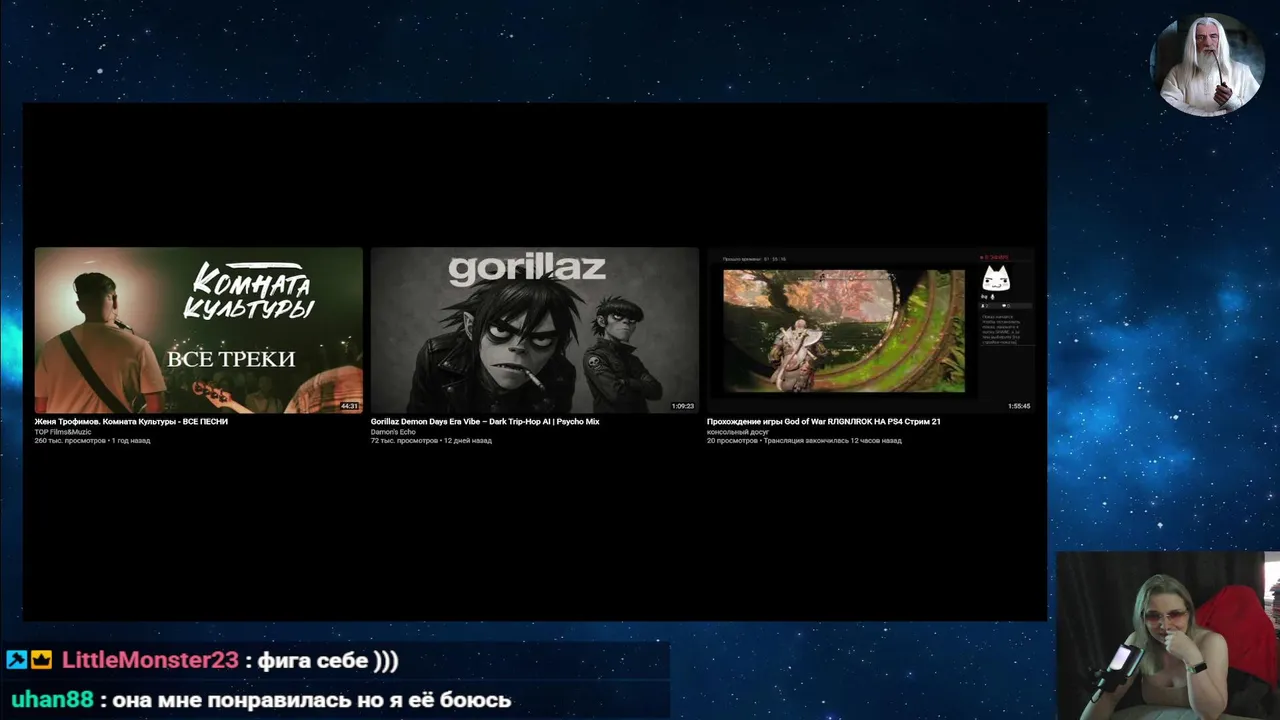Open the 'Прохождение игры God of War' title

point(824,422)
